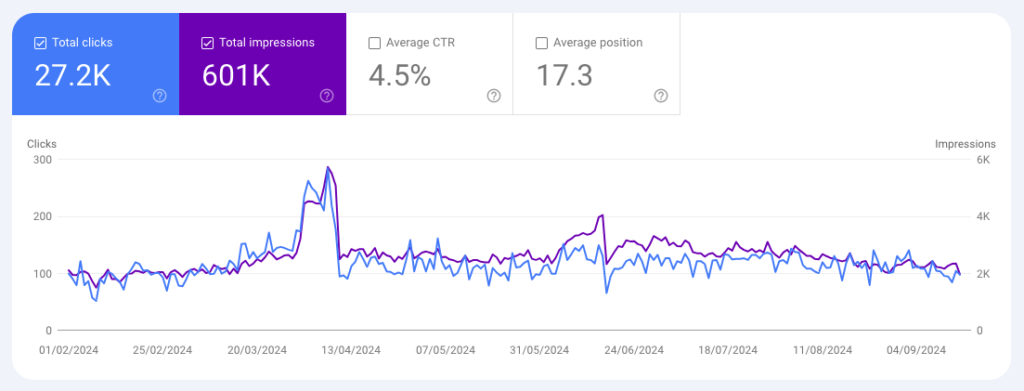1024x391 pixels.
Task: Click the 601K impressions value
Action: [236, 76]
